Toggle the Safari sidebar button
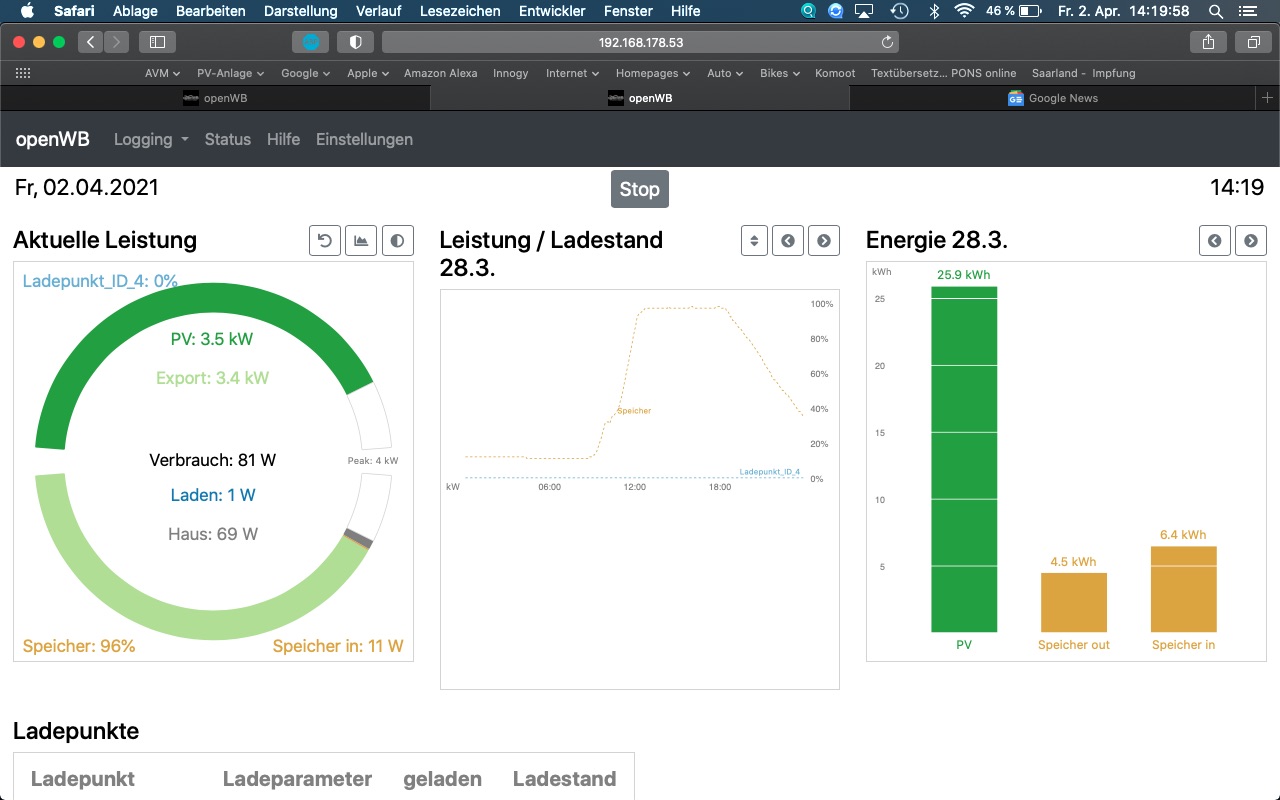Screen dimensions: 1280x800 pos(157,42)
